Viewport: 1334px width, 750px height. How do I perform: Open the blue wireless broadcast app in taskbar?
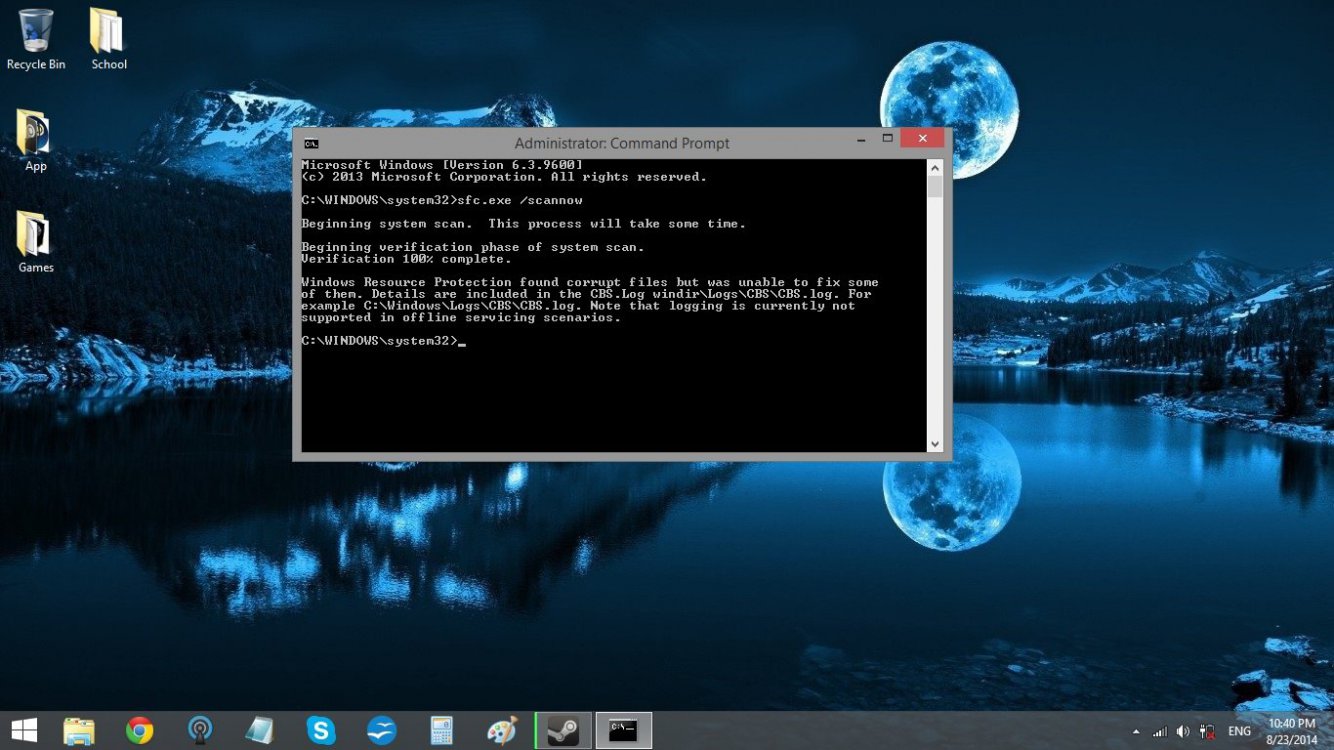[x=200, y=731]
